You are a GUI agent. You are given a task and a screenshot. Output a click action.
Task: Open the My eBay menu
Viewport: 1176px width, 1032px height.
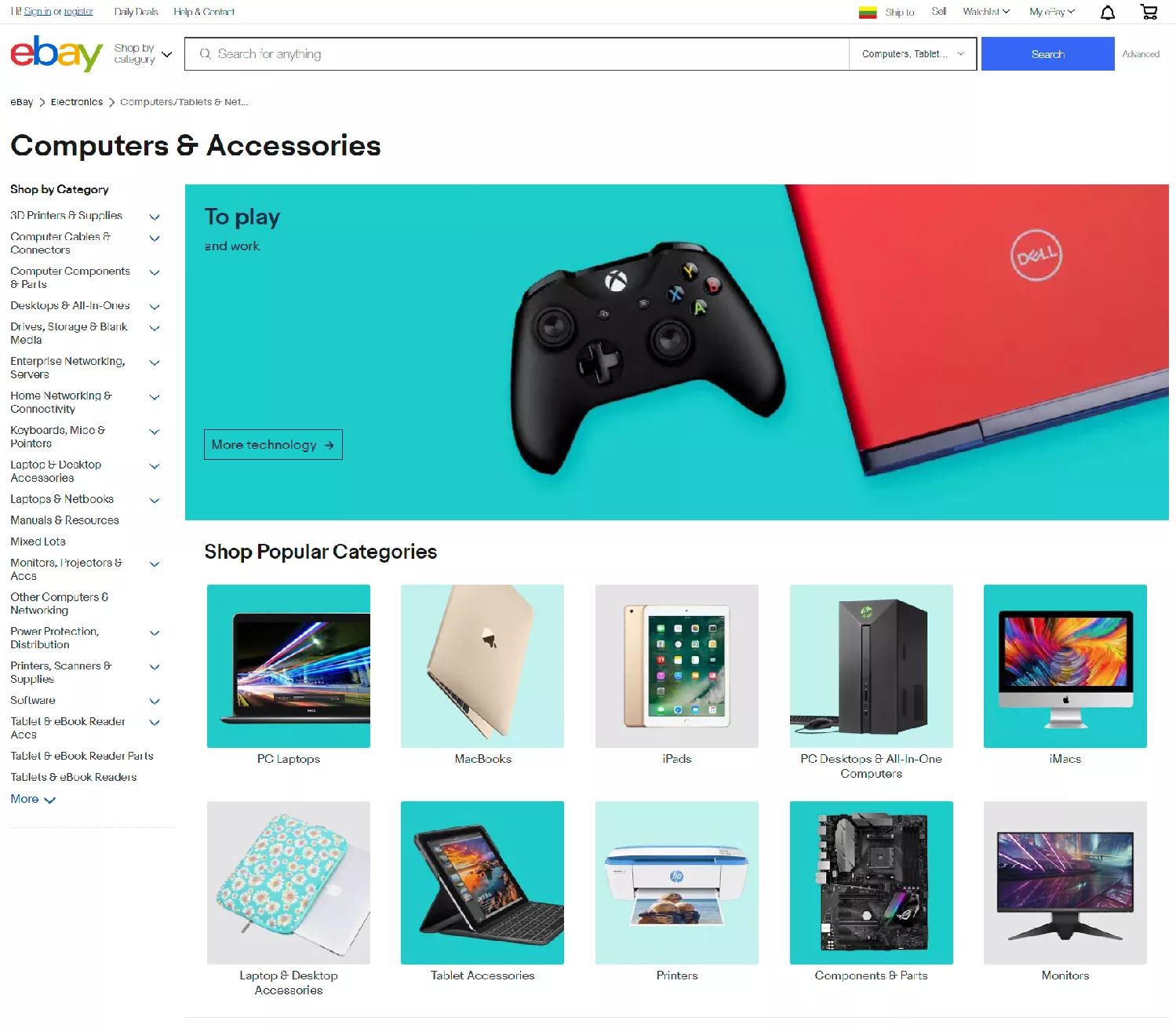coord(1052,12)
